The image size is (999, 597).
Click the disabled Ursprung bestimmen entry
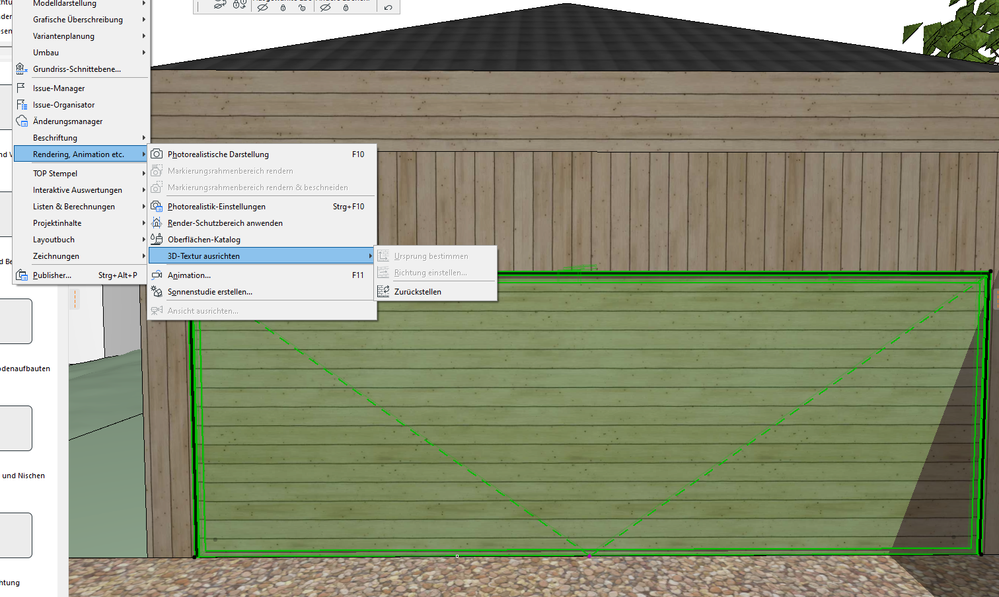[x=435, y=256]
